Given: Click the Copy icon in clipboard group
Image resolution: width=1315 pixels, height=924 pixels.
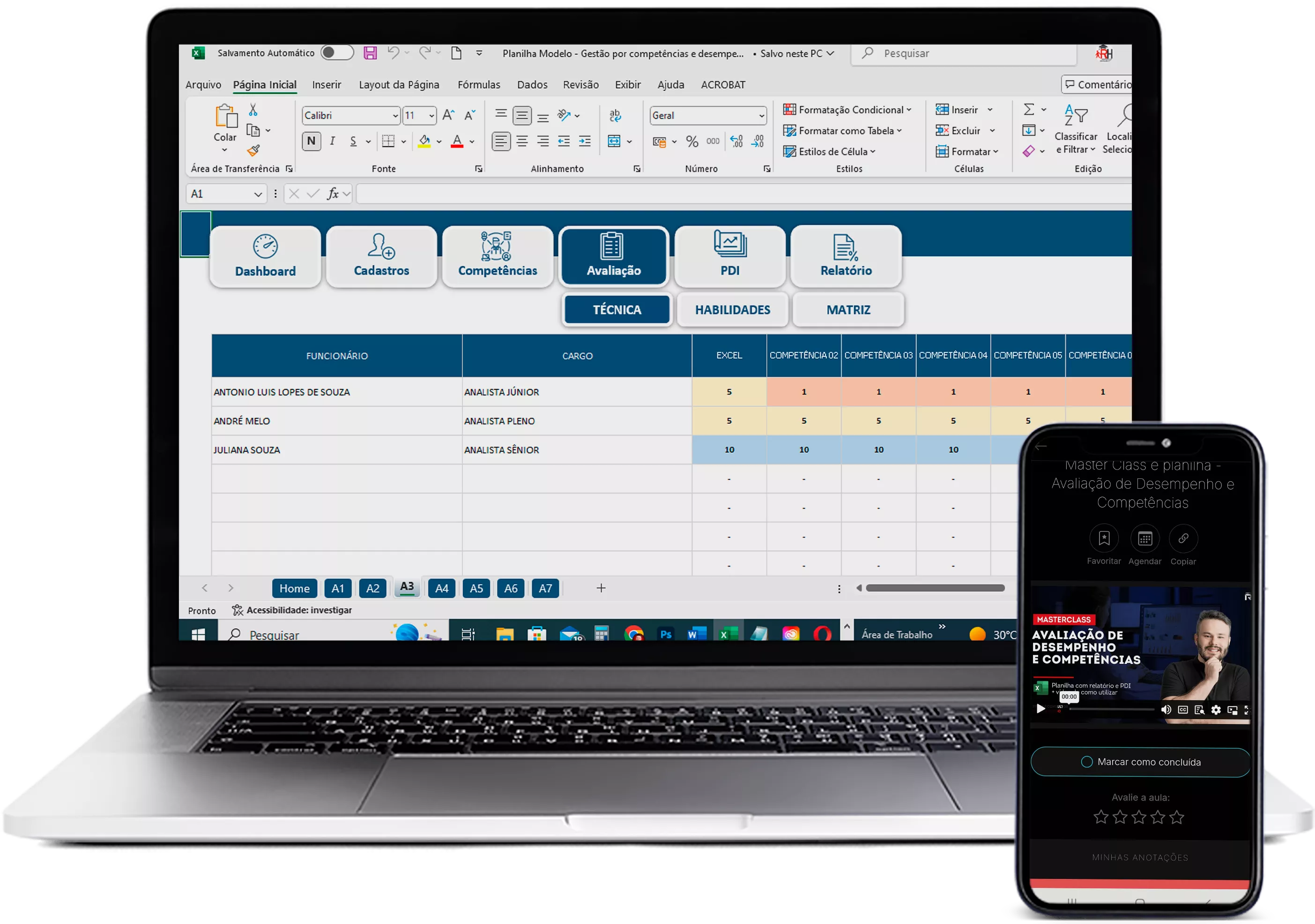Looking at the screenshot, I should click(x=253, y=131).
